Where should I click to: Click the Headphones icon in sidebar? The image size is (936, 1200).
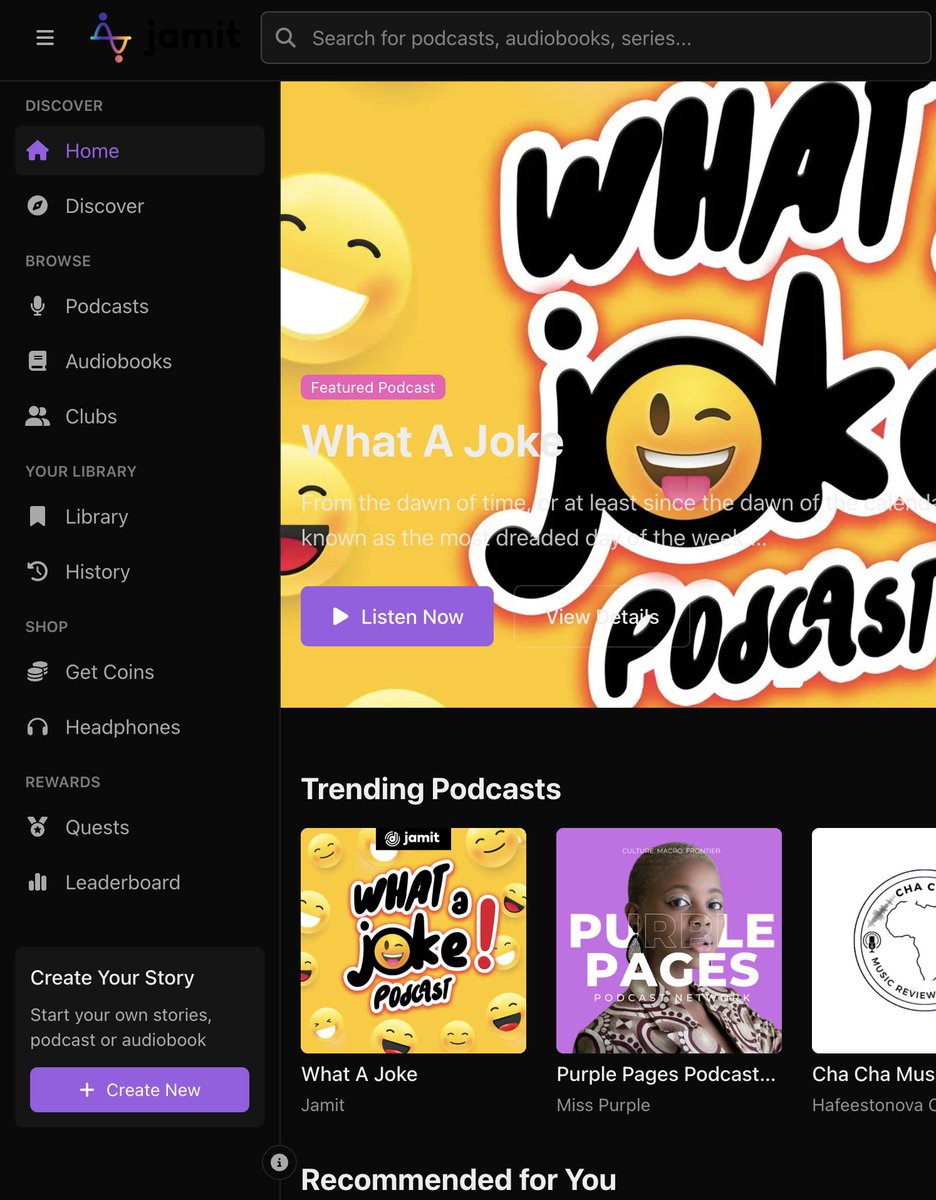pos(38,727)
